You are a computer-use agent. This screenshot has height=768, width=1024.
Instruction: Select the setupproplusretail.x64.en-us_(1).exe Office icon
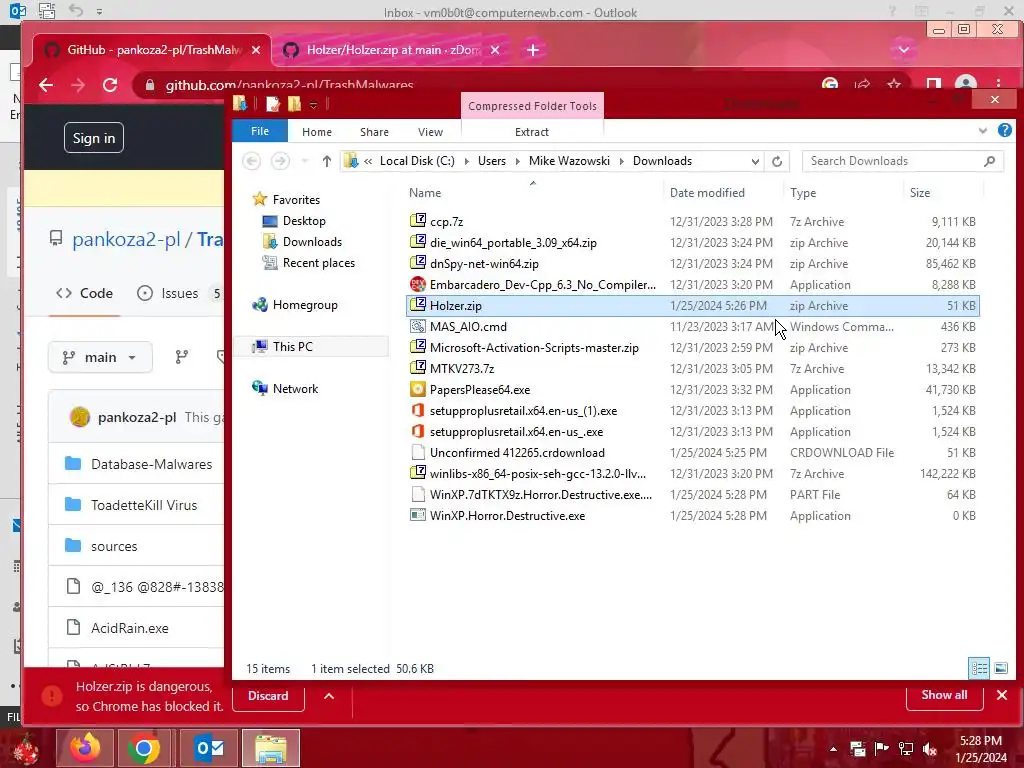coord(418,410)
